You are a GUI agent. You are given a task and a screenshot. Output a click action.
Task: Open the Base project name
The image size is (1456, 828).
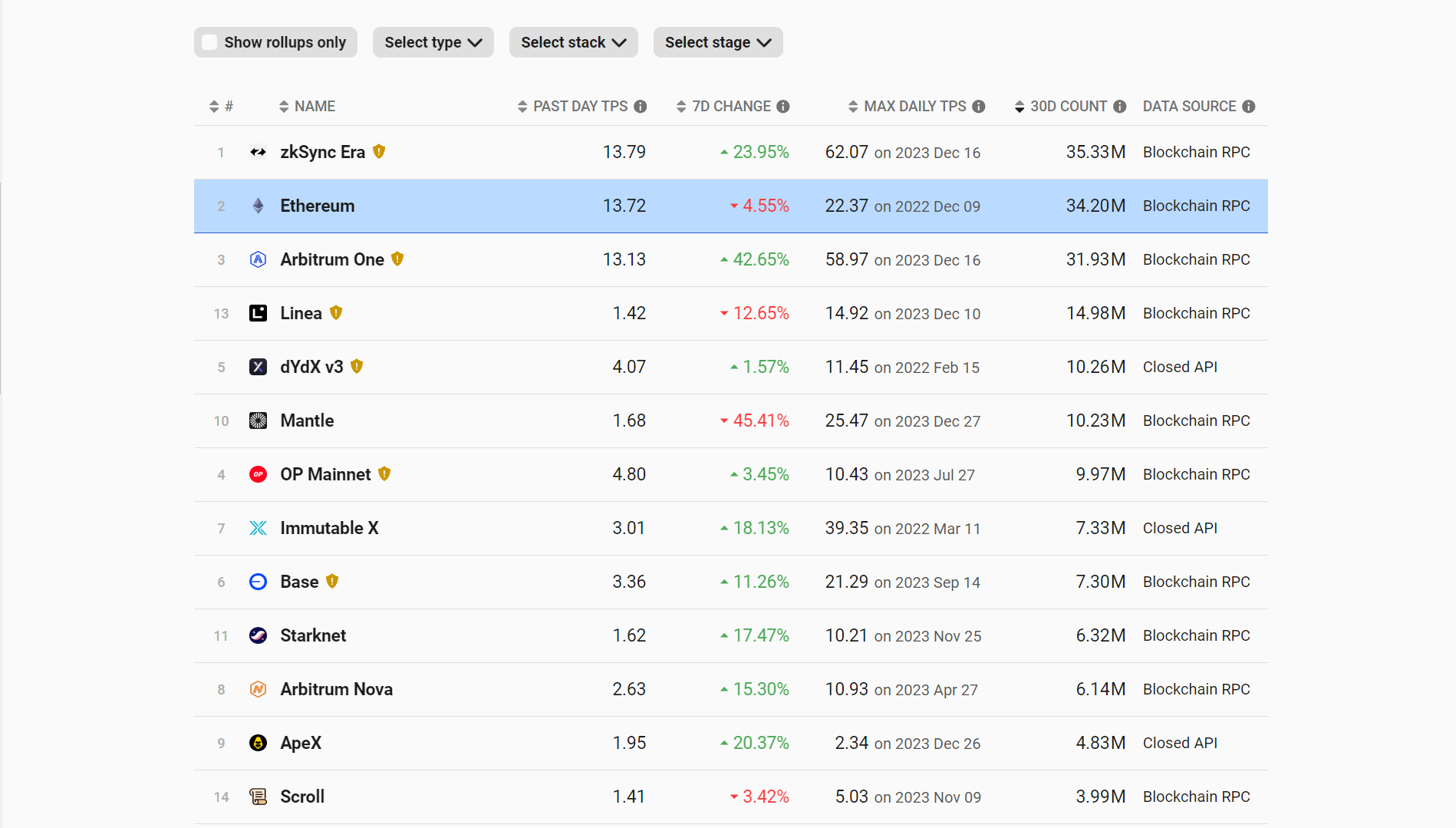coord(300,582)
